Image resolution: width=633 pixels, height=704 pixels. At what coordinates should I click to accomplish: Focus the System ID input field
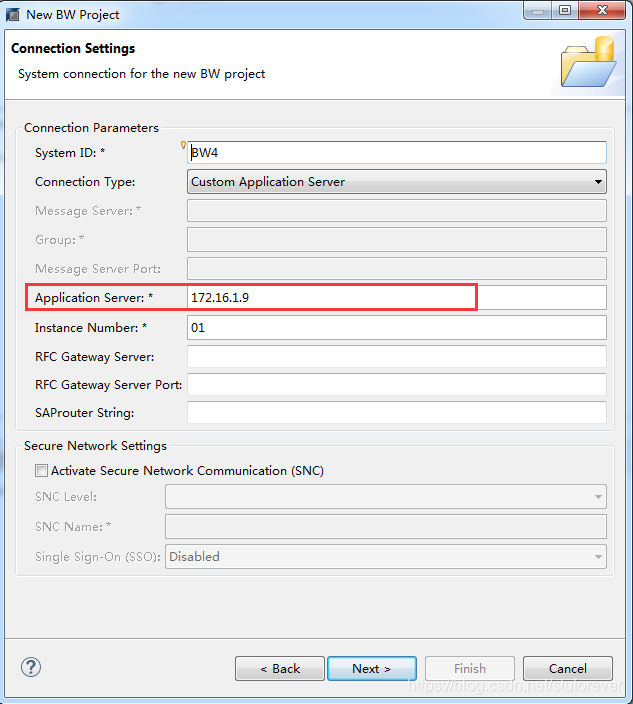pyautogui.click(x=397, y=153)
